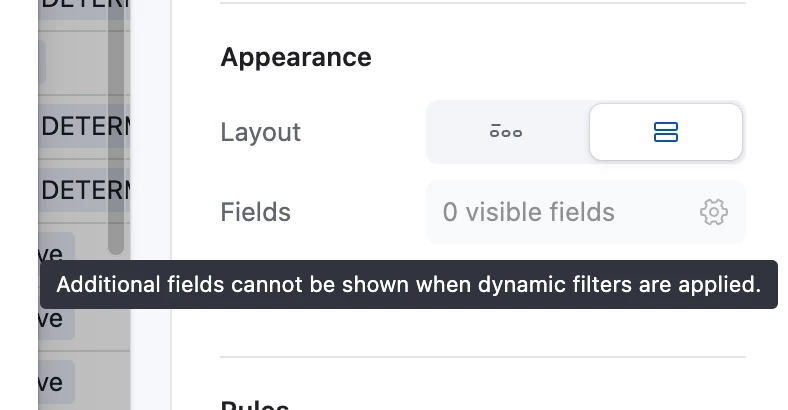
Task: Click the partially visible Rules heading
Action: click(254, 405)
